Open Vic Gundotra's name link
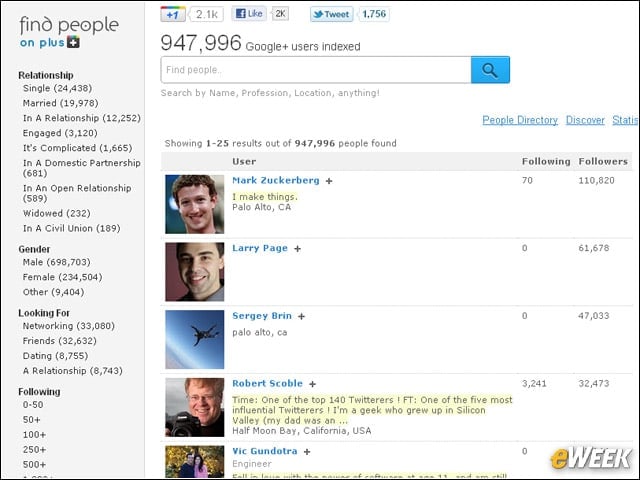Viewport: 640px width, 480px height. [265, 451]
